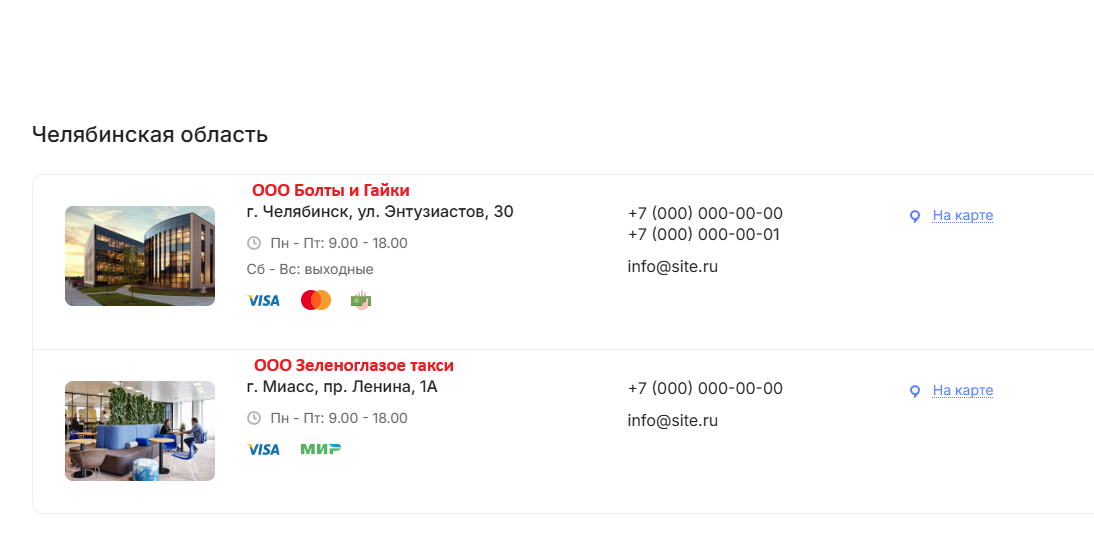
Task: Click the clock icon in Челябинск office hours
Action: tap(254, 243)
